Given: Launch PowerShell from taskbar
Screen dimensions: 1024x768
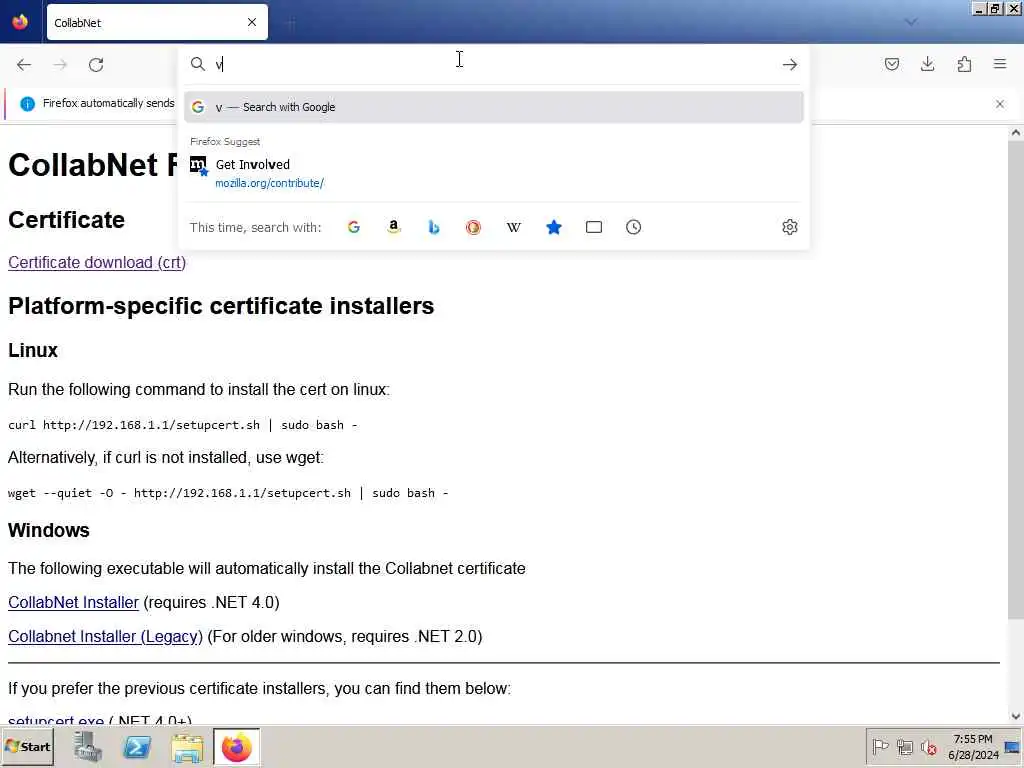Looking at the screenshot, I should click(x=137, y=747).
